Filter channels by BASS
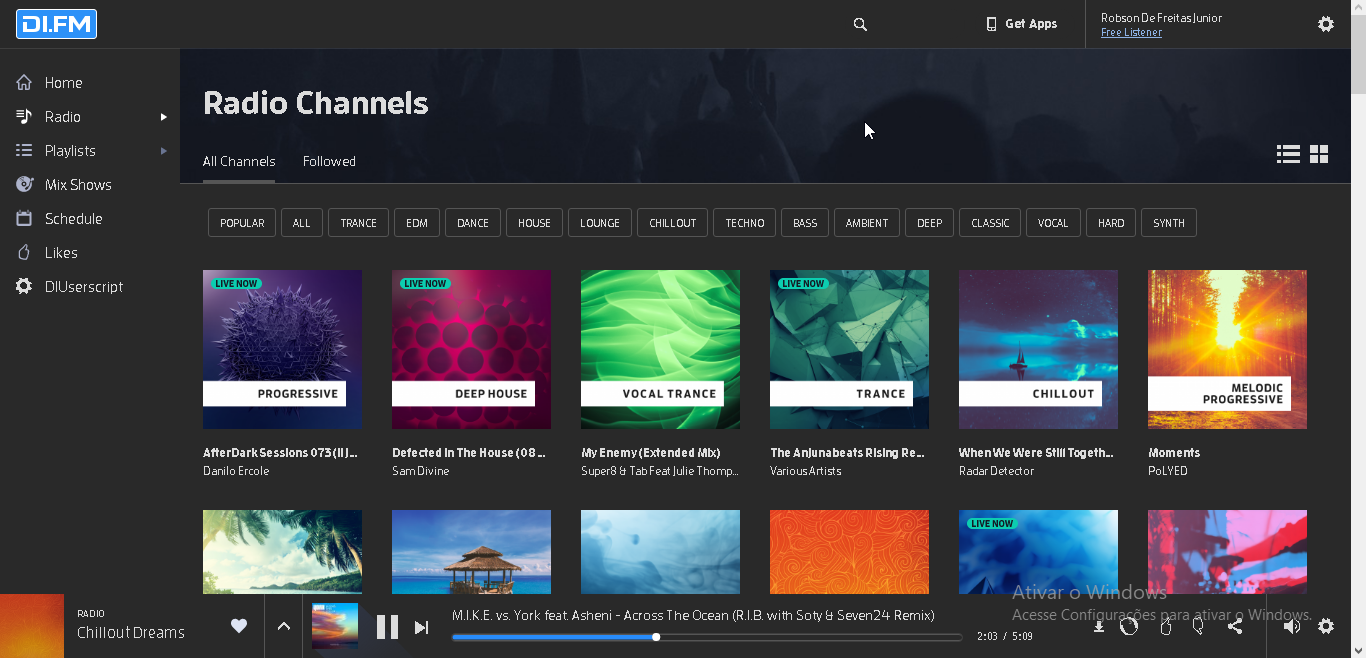This screenshot has height=658, width=1366. point(805,223)
